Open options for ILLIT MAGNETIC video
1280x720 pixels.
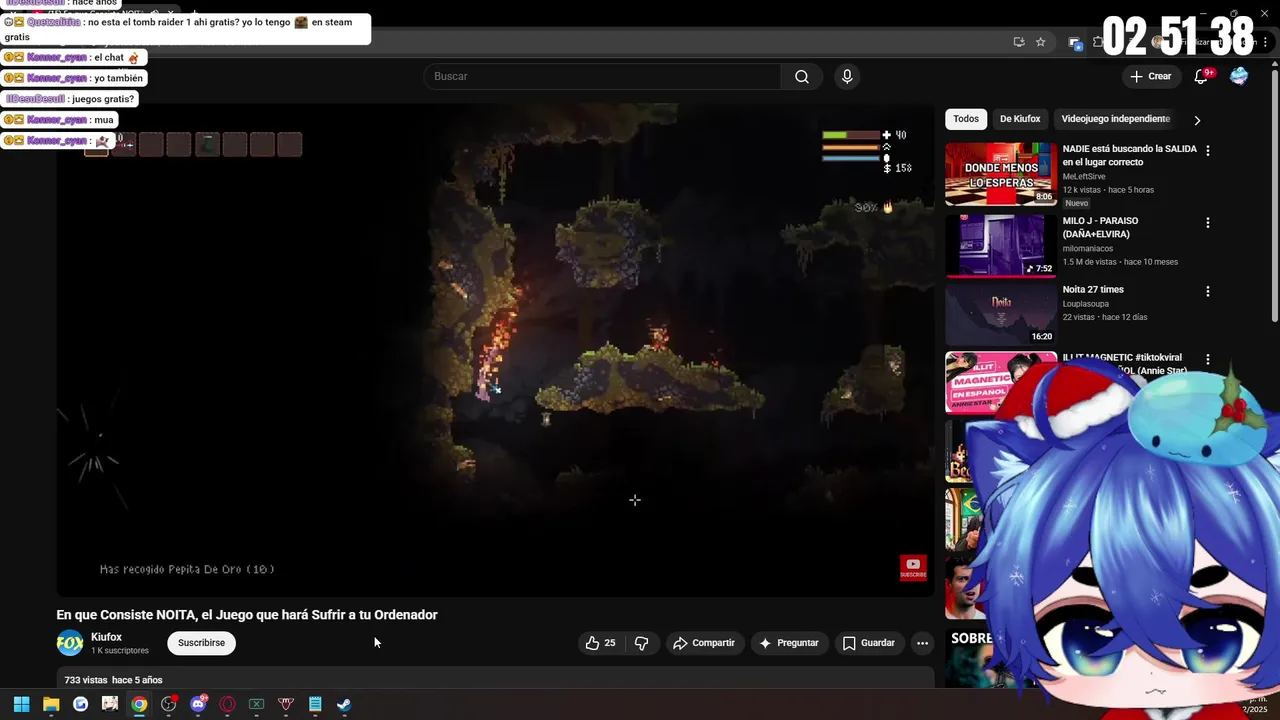[x=1207, y=359]
